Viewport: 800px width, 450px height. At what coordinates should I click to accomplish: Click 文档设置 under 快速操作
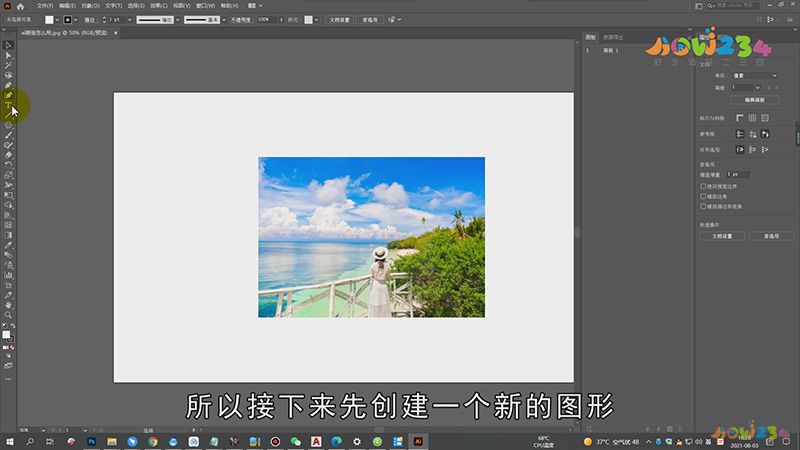click(x=722, y=236)
